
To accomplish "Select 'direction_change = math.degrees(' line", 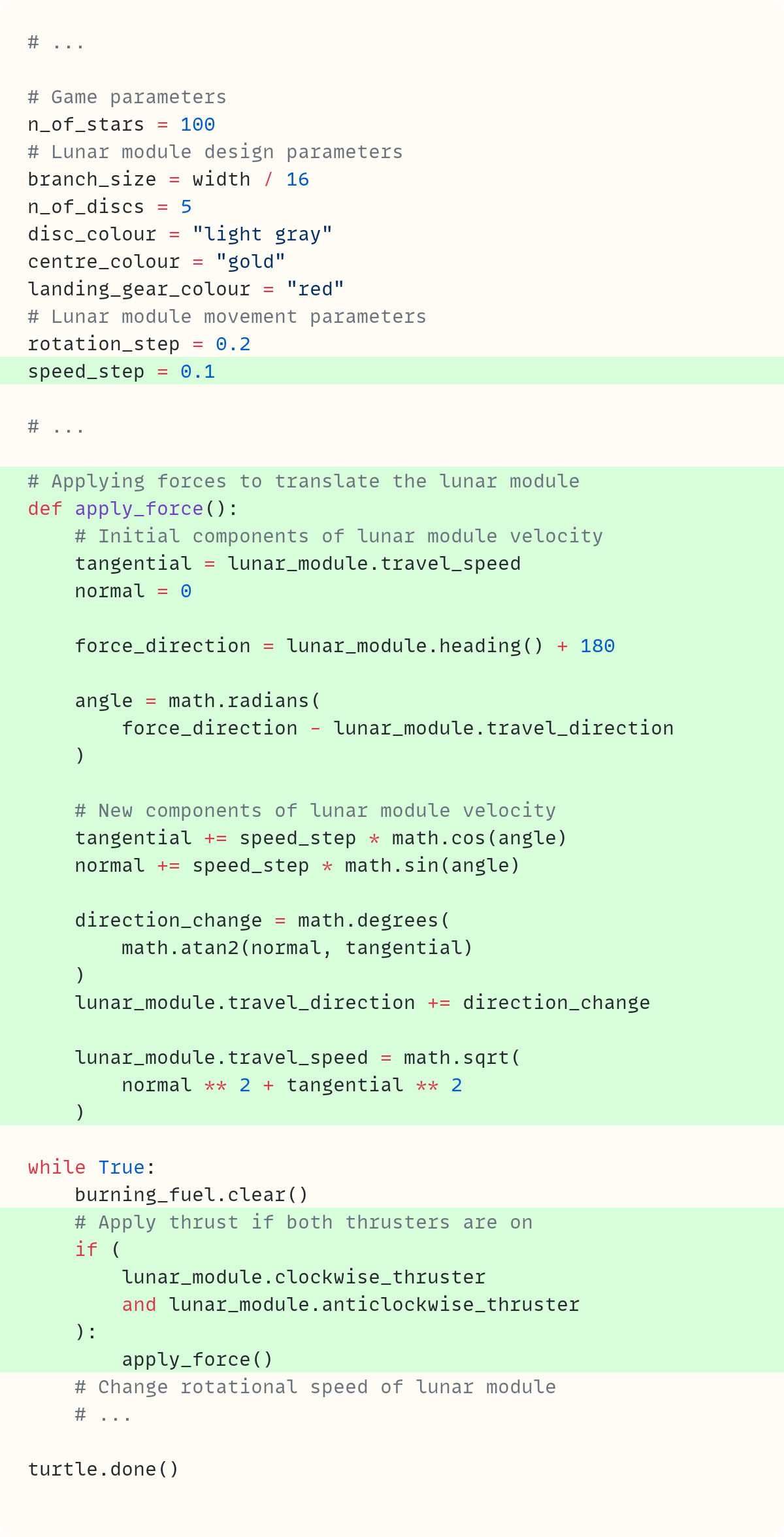I will pyautogui.click(x=263, y=921).
